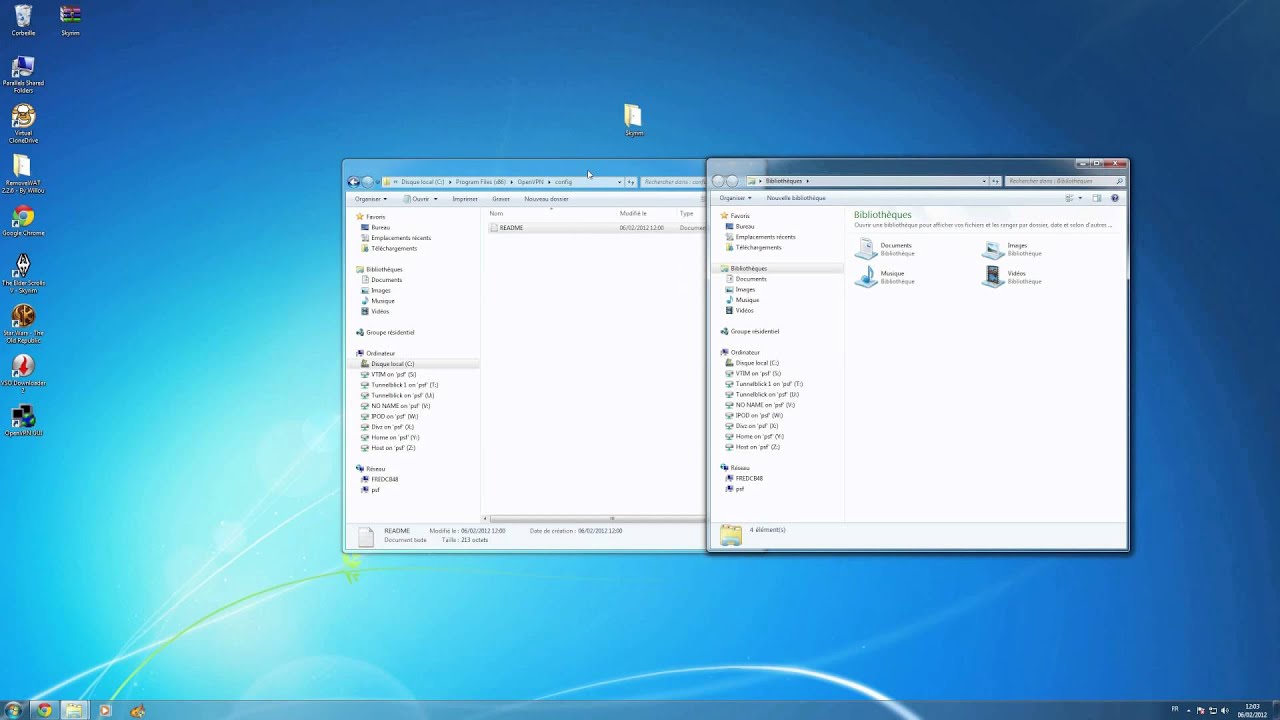The width and height of the screenshot is (1280, 720).
Task: Click the search field in the Bibliothèques window
Action: (1064, 181)
